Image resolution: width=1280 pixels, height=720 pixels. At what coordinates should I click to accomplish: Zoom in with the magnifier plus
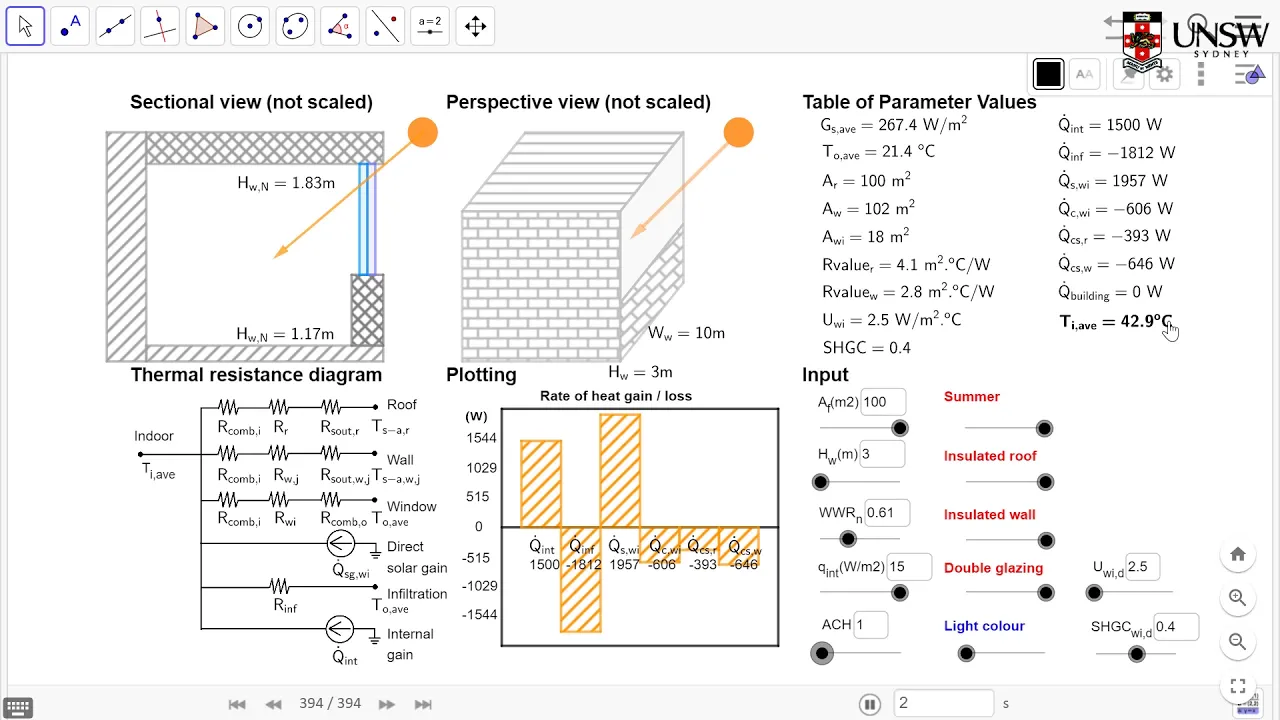click(x=1238, y=598)
